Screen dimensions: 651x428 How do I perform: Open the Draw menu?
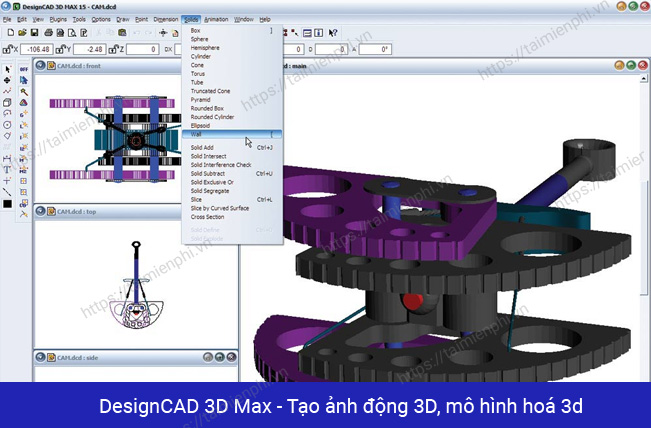(122, 20)
